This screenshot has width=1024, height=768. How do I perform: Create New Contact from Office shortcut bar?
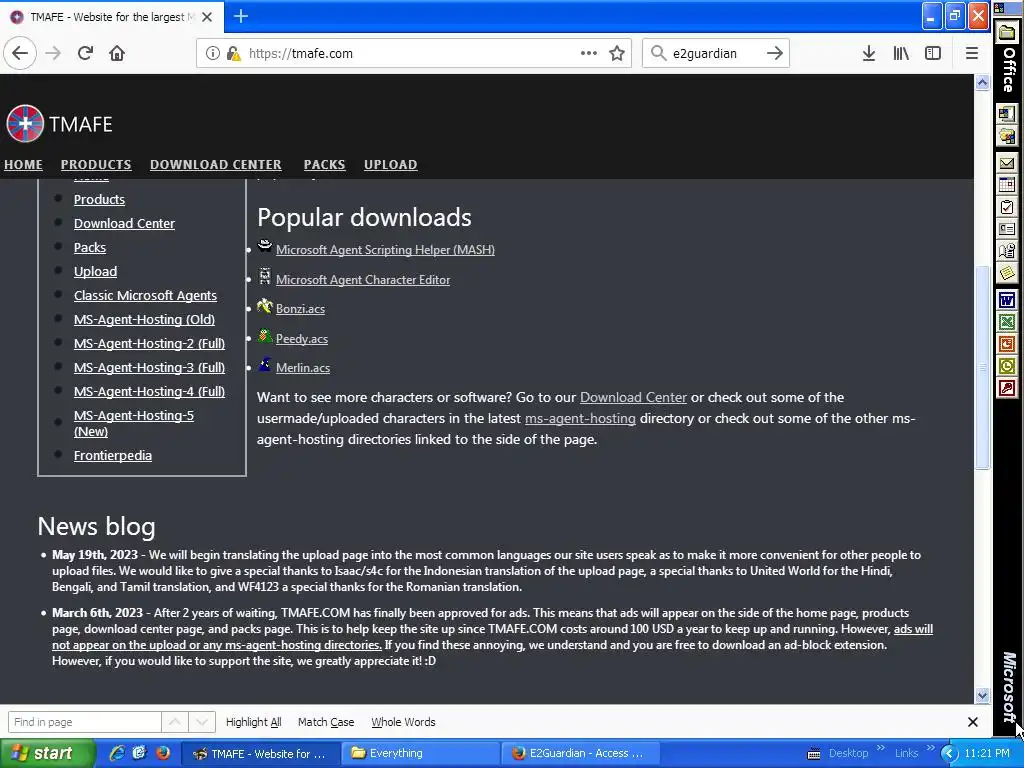pyautogui.click(x=1006, y=229)
